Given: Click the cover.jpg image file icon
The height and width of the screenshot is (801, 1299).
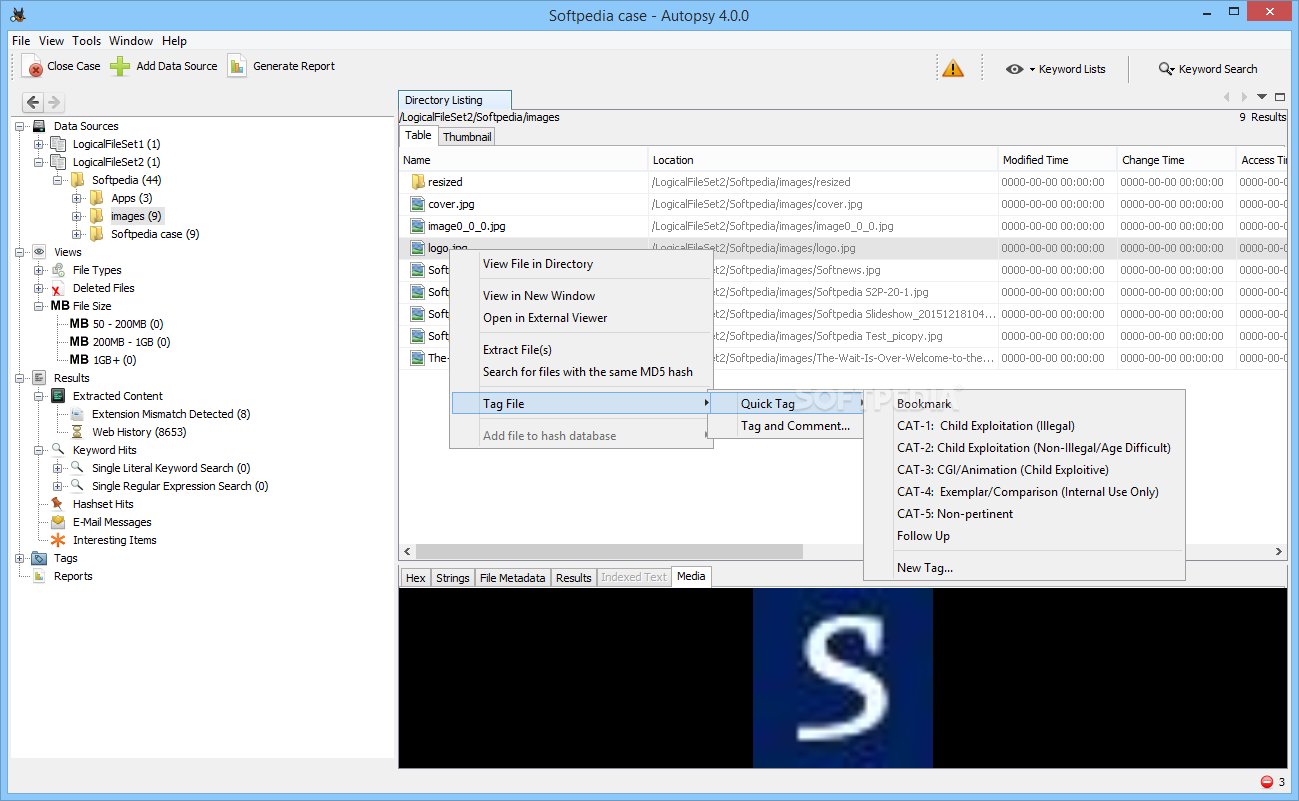Looking at the screenshot, I should 418,204.
